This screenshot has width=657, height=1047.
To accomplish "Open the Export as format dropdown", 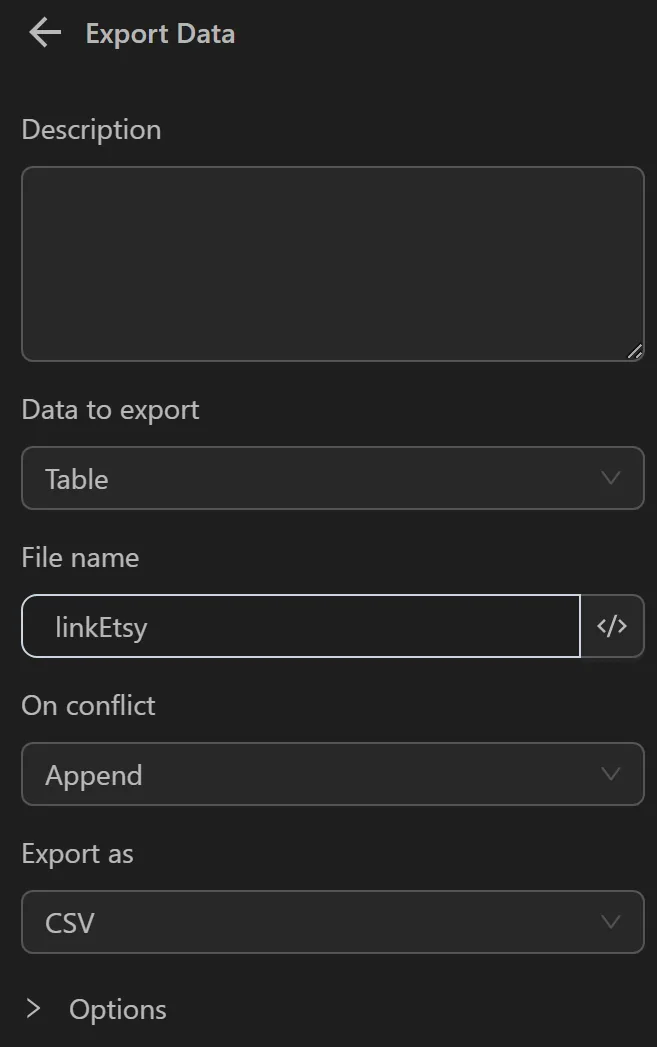I will tap(333, 922).
